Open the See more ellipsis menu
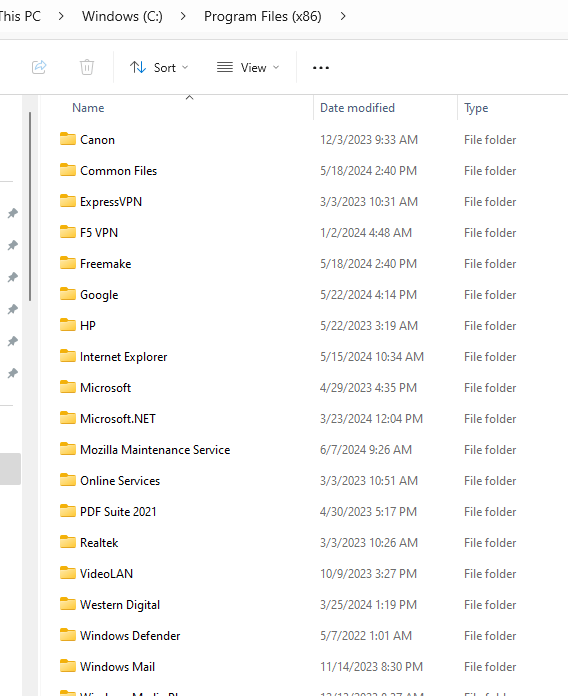The height and width of the screenshot is (696, 568). (321, 67)
